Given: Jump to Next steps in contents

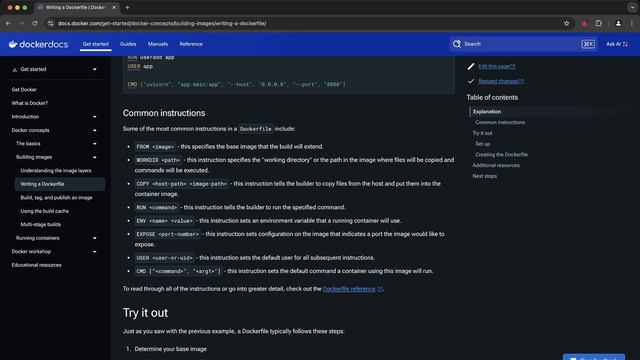Looking at the screenshot, I should point(484,176).
